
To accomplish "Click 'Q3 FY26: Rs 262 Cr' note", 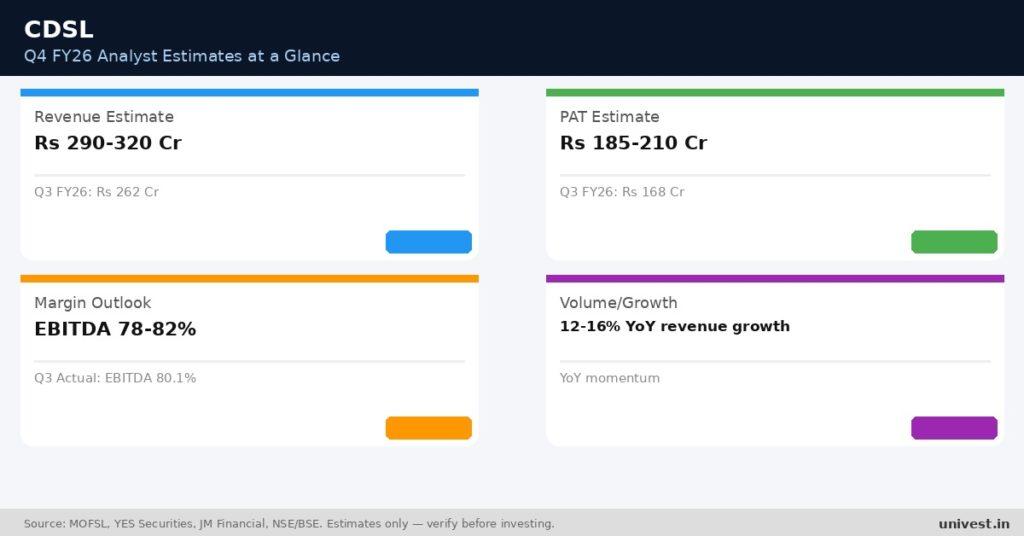I will [96, 192].
